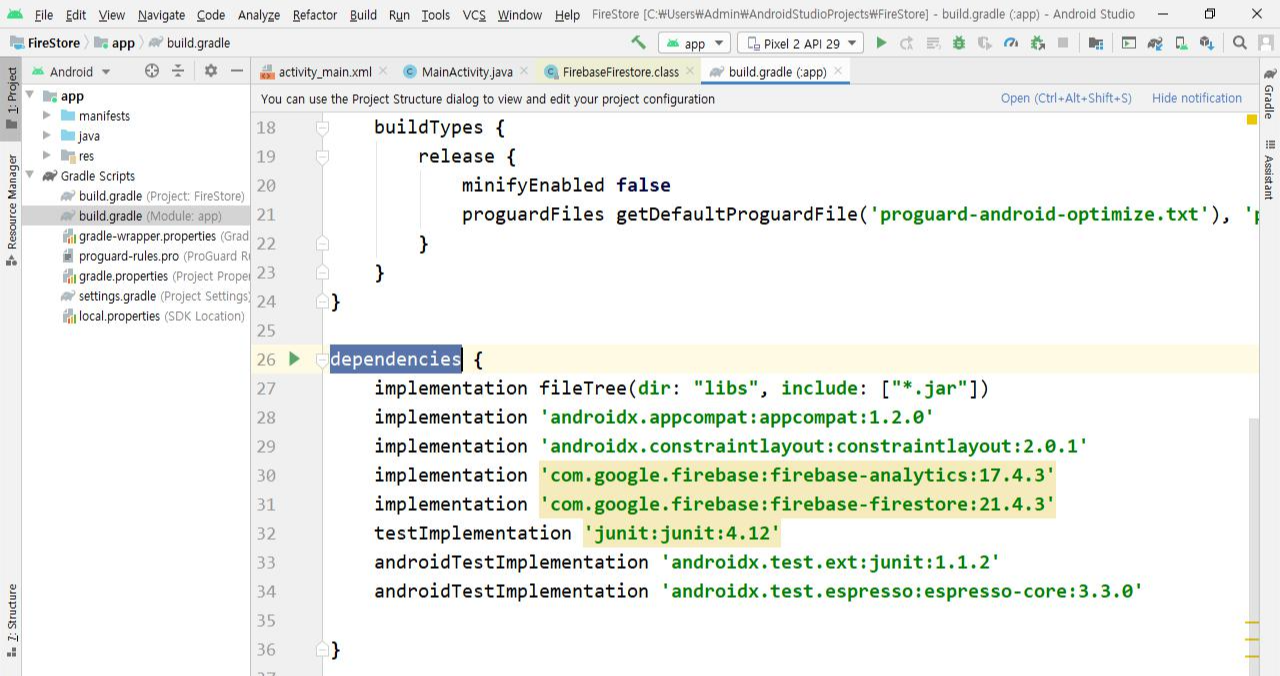Expand the manifests folder
Image resolution: width=1280 pixels, height=676 pixels.
47,116
